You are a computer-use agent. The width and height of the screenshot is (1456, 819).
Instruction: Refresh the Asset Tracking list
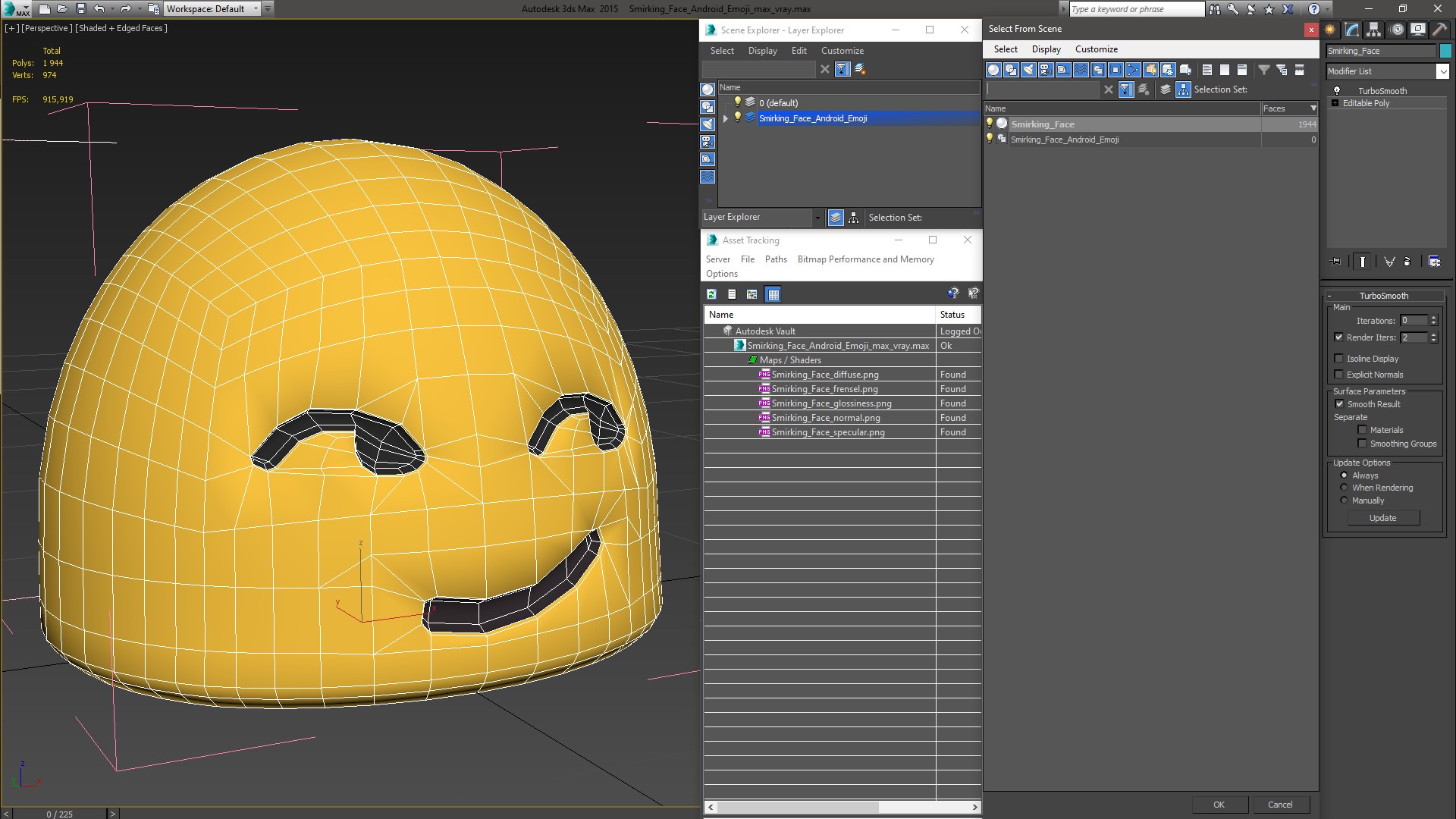click(711, 294)
